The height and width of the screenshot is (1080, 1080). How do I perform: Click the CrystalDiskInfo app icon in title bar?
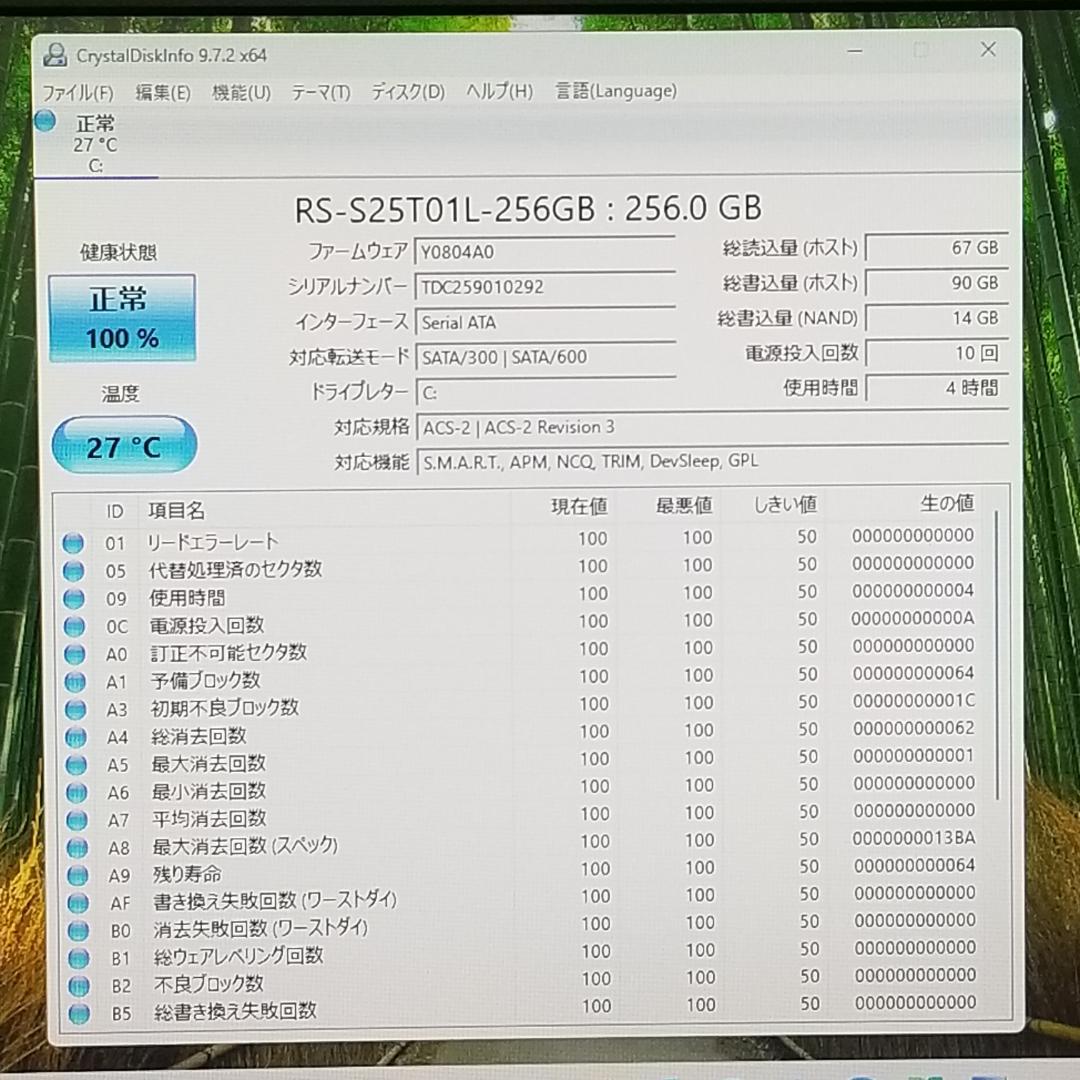pyautogui.click(x=55, y=55)
